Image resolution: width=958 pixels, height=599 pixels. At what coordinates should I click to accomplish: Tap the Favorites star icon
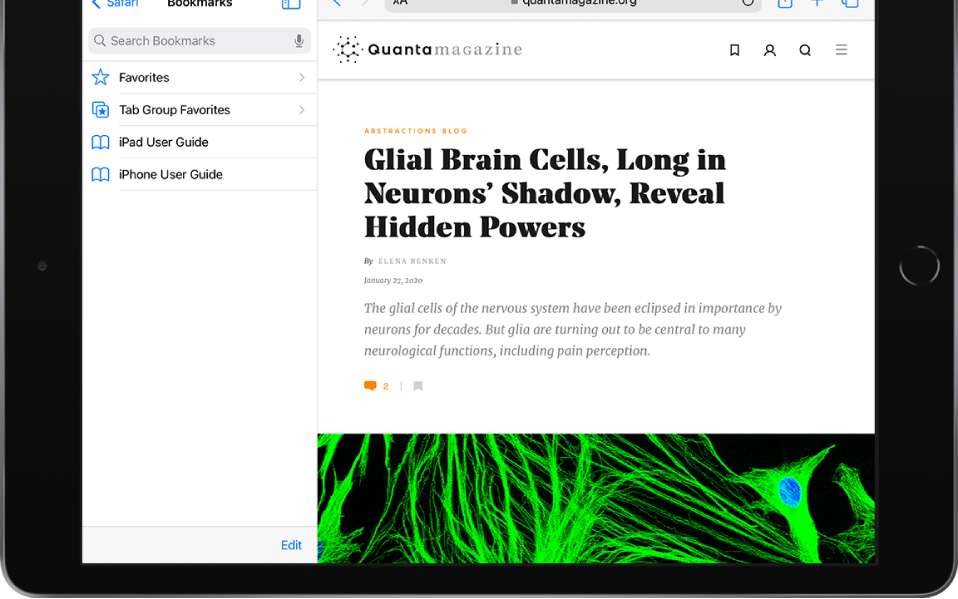100,77
